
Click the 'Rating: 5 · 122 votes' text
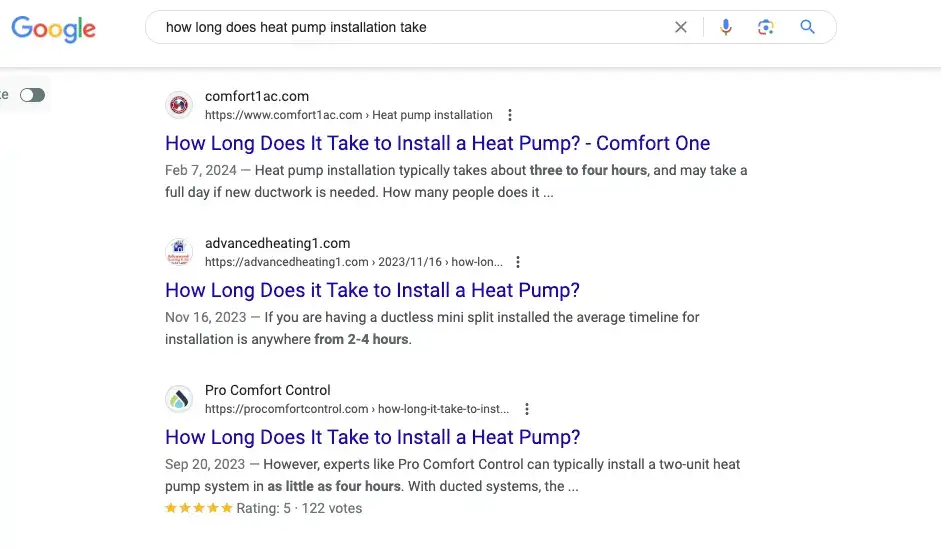click(x=299, y=508)
